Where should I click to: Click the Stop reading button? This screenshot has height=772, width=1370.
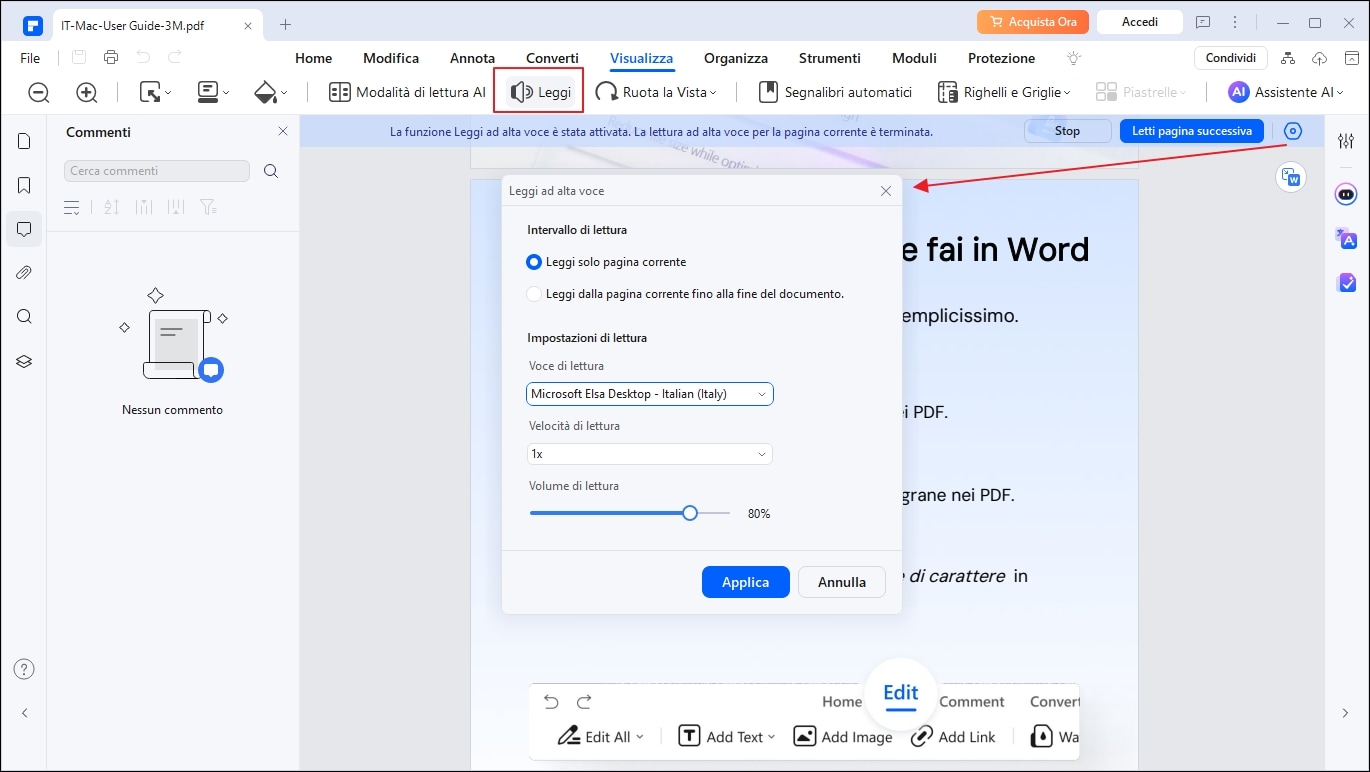[x=1068, y=131]
